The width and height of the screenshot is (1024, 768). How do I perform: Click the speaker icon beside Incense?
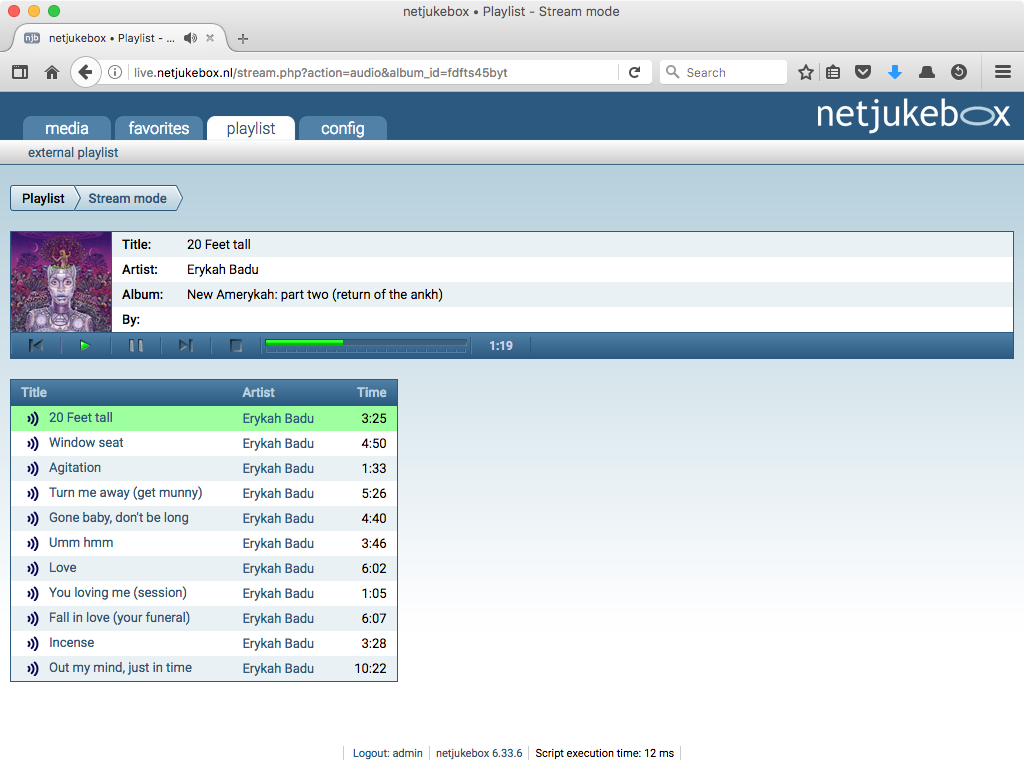pos(33,643)
